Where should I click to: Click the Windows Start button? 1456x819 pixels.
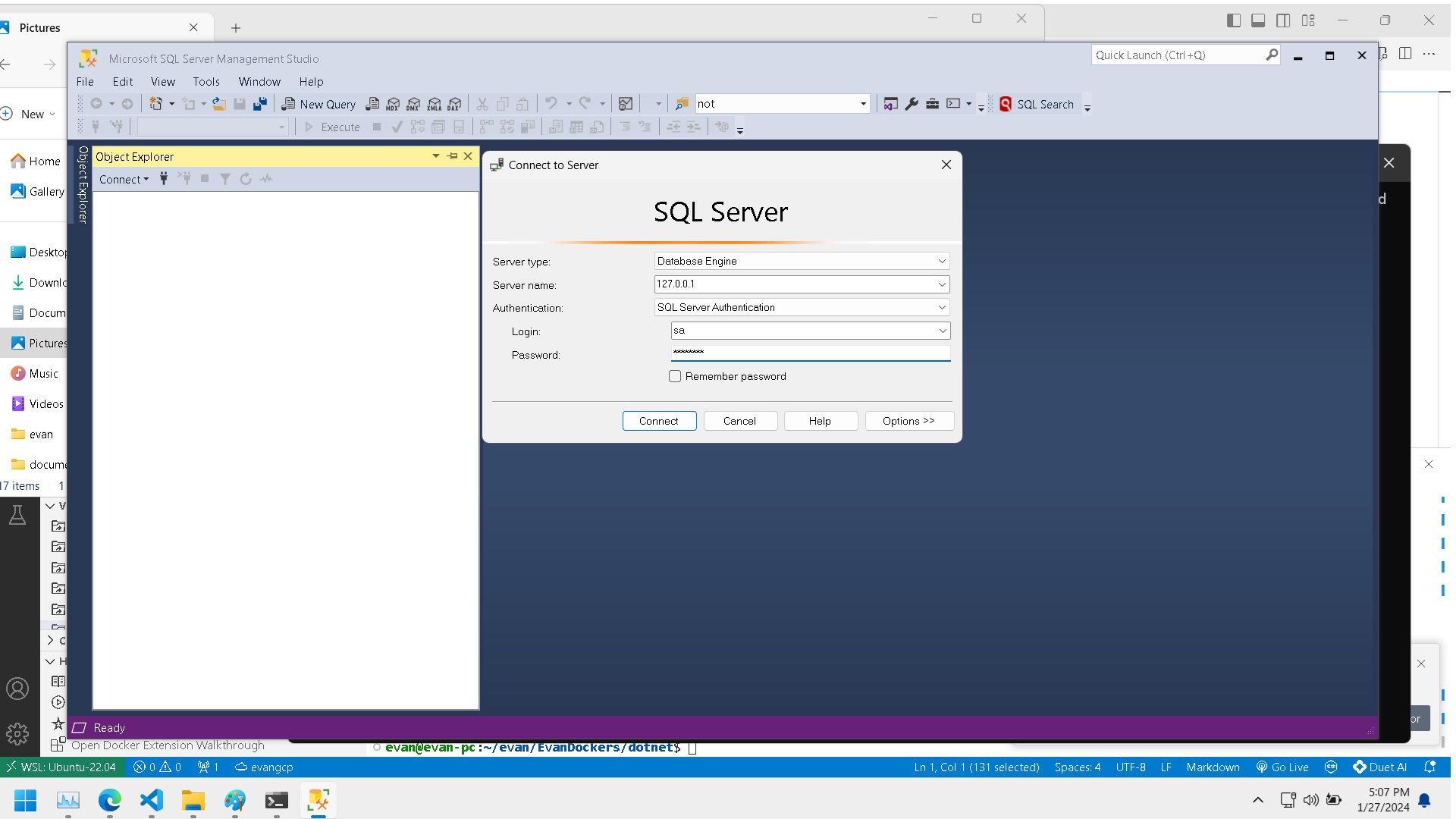26,800
